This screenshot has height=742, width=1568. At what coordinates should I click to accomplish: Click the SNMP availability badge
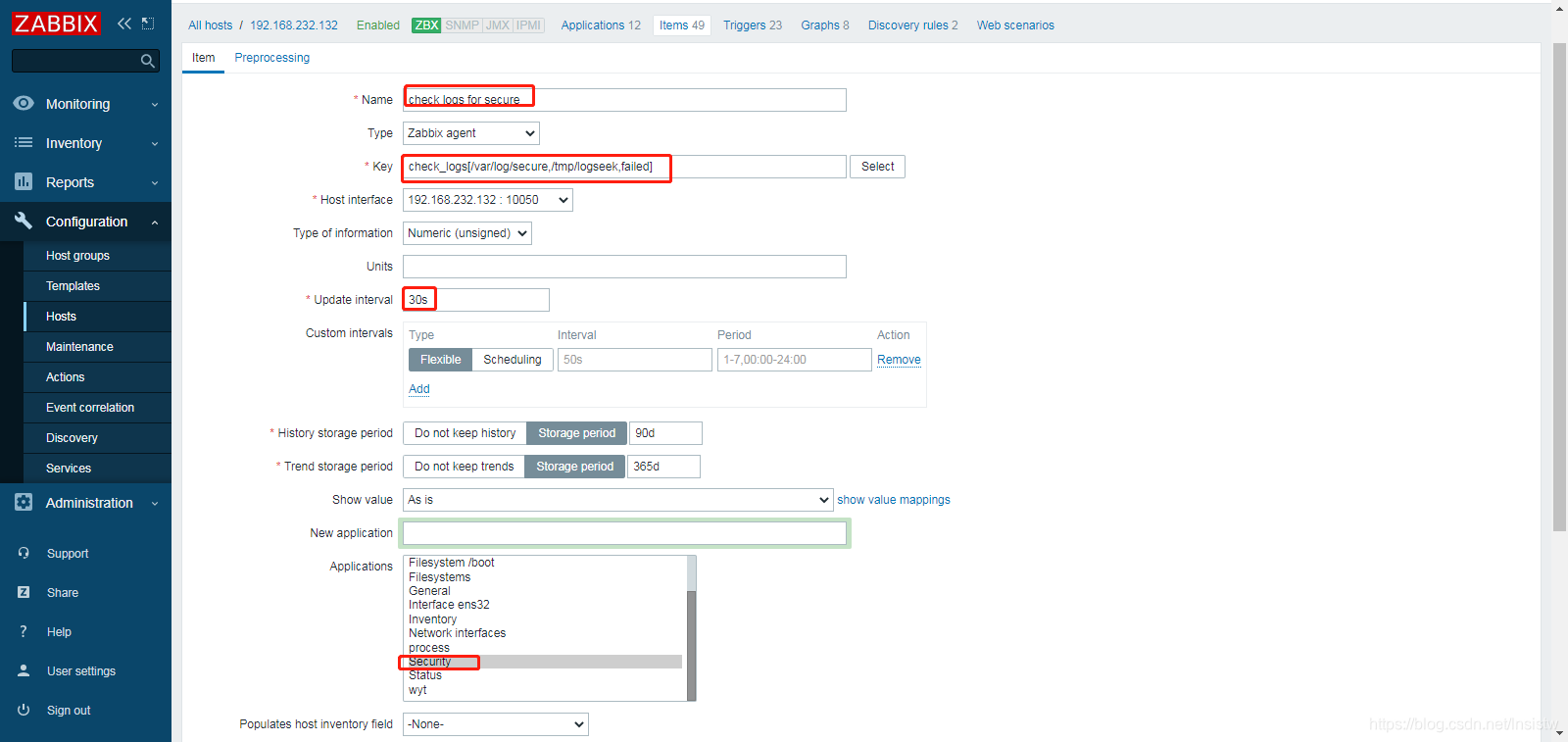tap(462, 25)
